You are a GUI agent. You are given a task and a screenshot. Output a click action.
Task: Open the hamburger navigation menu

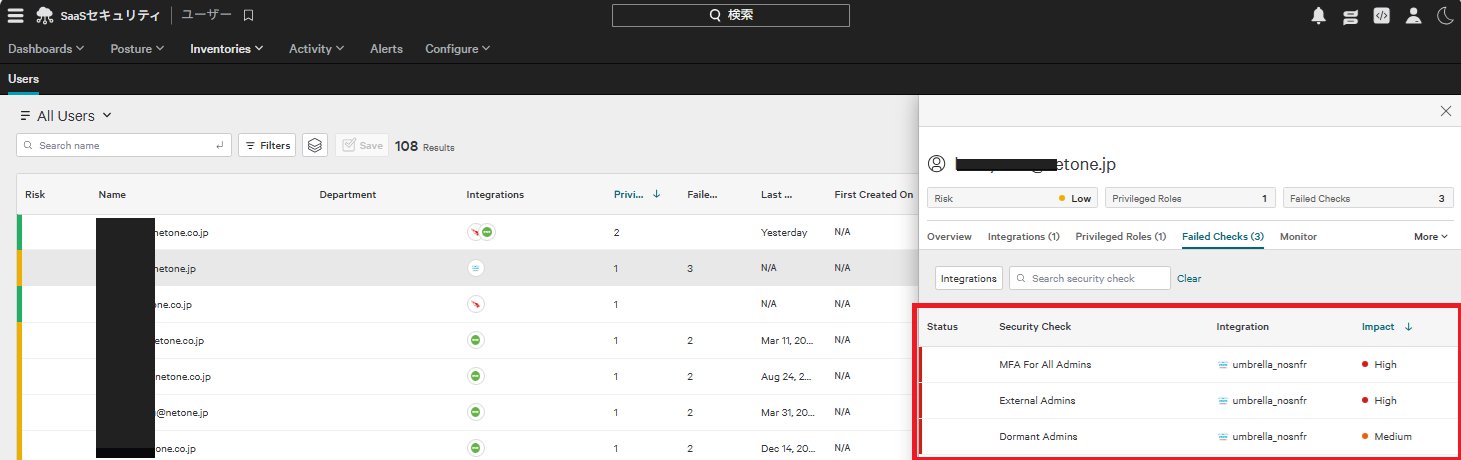pos(15,15)
